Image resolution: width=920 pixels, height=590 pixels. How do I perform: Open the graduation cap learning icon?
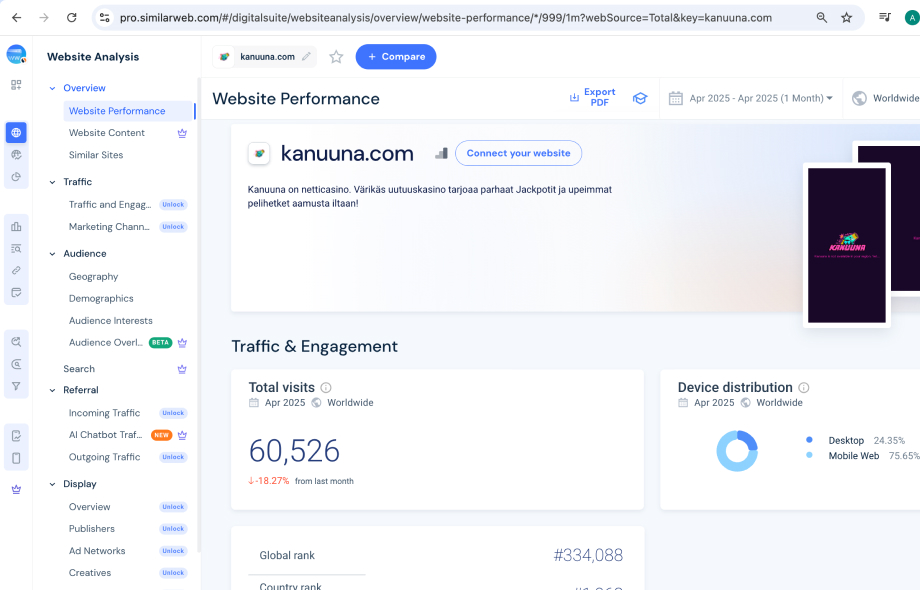(x=640, y=99)
